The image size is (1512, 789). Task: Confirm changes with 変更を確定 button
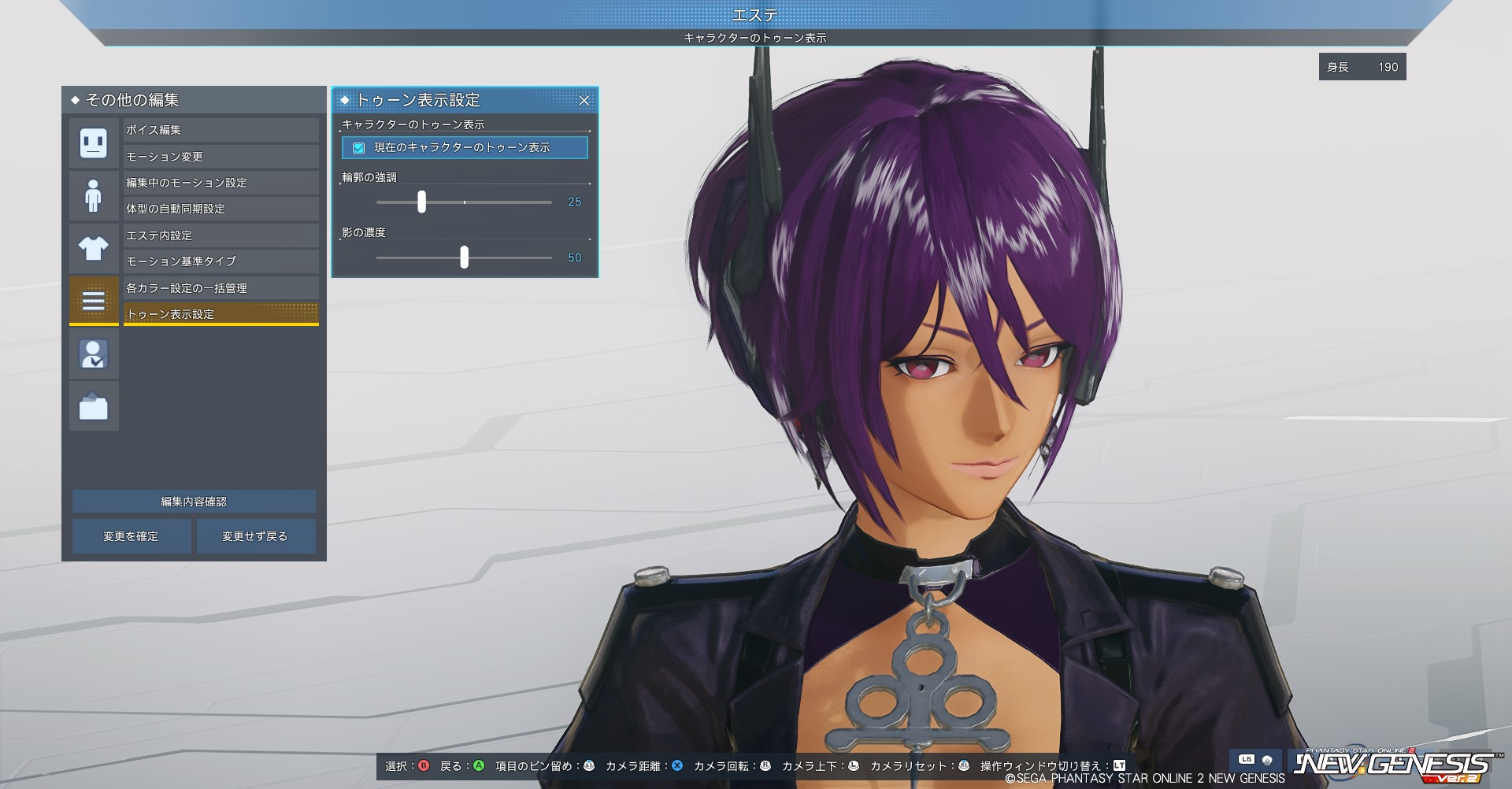coord(132,536)
